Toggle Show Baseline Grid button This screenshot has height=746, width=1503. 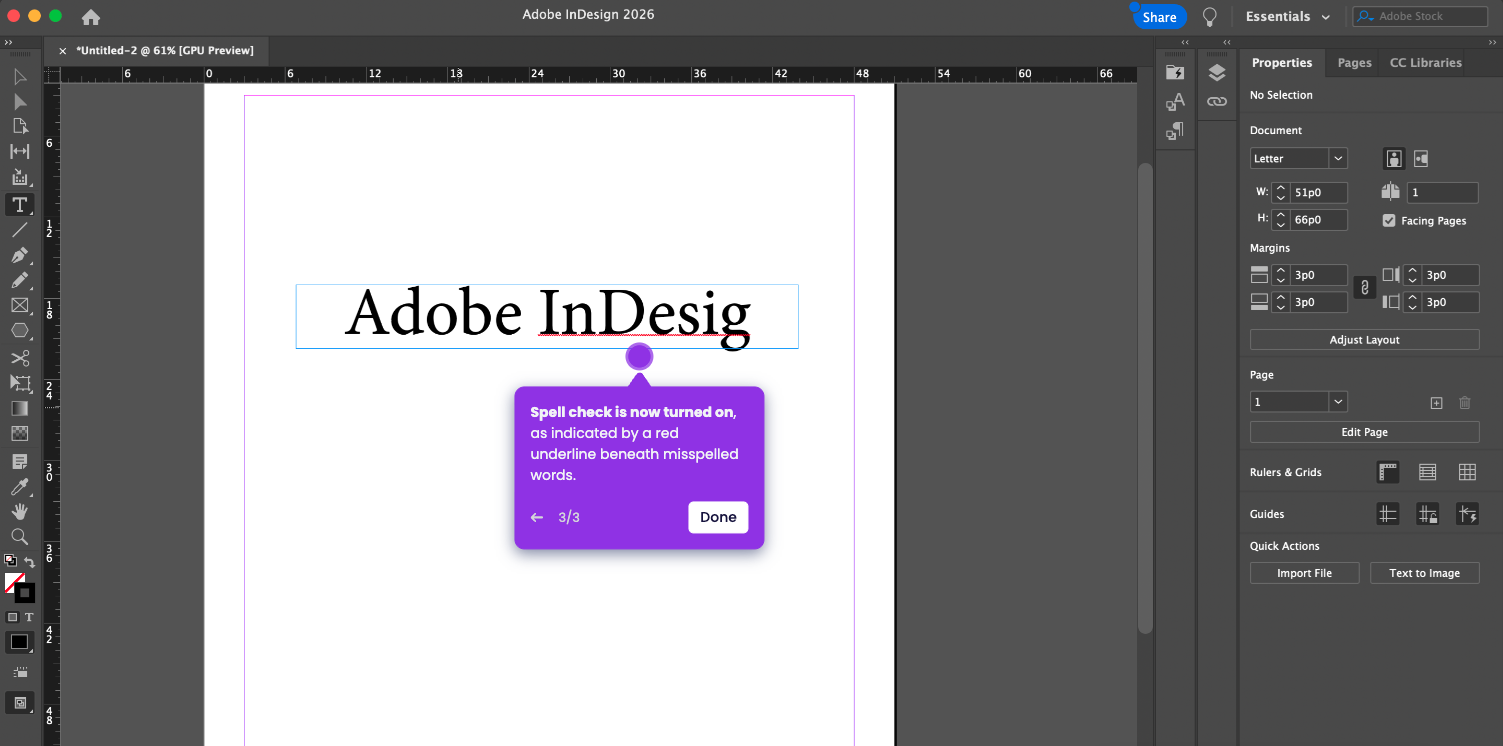click(1428, 472)
